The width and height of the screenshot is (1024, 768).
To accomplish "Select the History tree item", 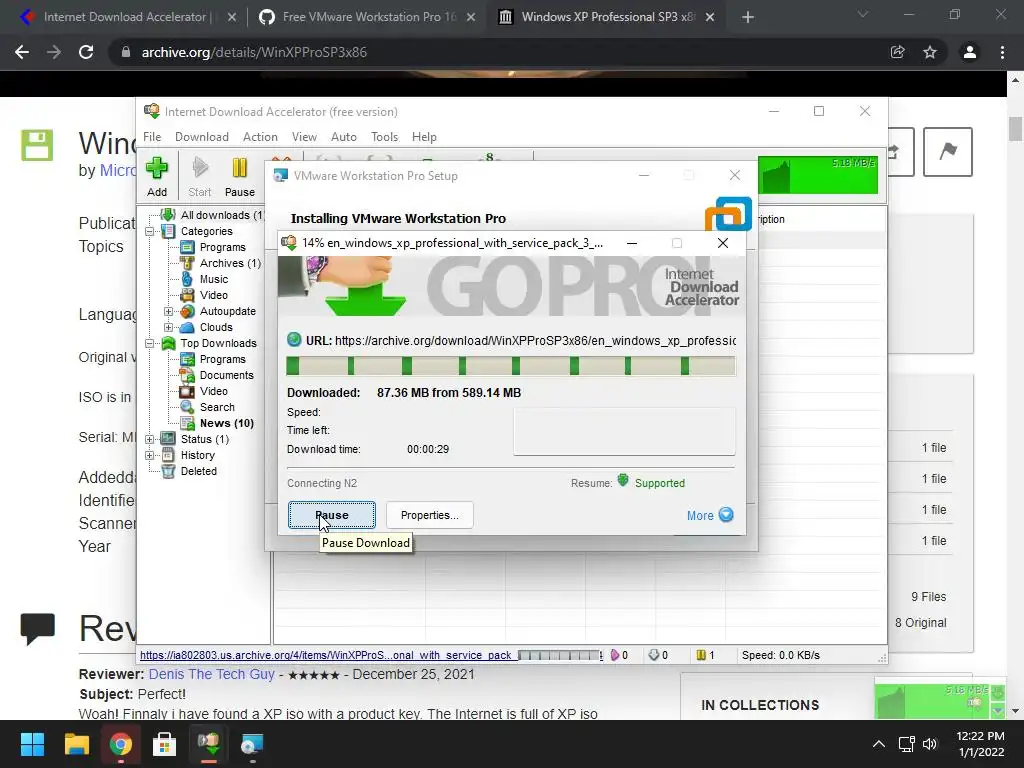I will [197, 455].
